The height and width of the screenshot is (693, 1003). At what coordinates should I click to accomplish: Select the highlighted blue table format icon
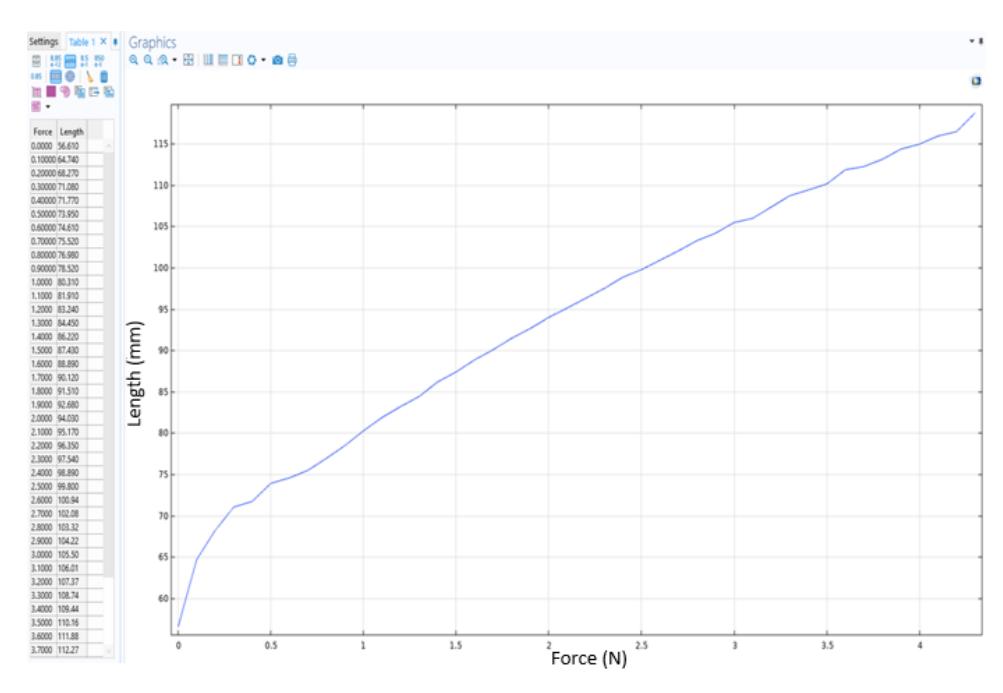[70, 61]
